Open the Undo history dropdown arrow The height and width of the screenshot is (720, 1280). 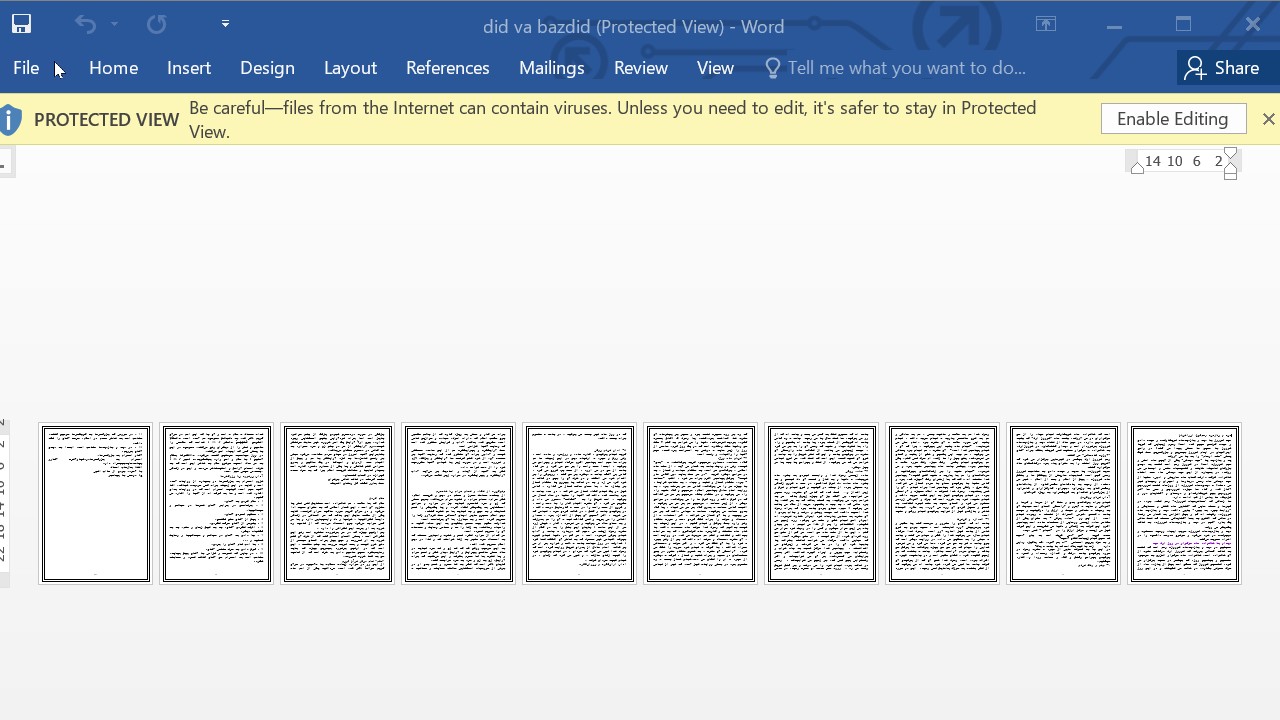[x=115, y=24]
